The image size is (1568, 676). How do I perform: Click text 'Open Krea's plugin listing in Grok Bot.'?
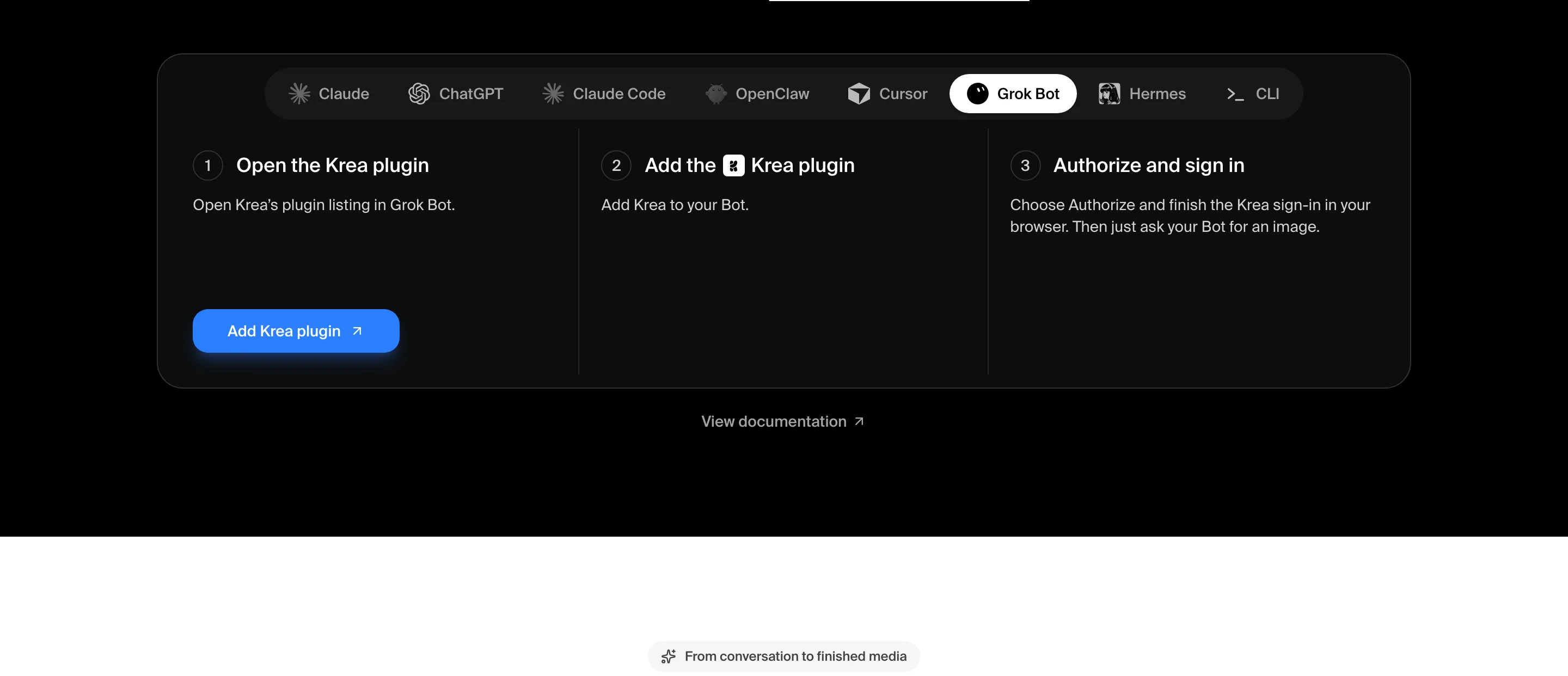tap(324, 205)
